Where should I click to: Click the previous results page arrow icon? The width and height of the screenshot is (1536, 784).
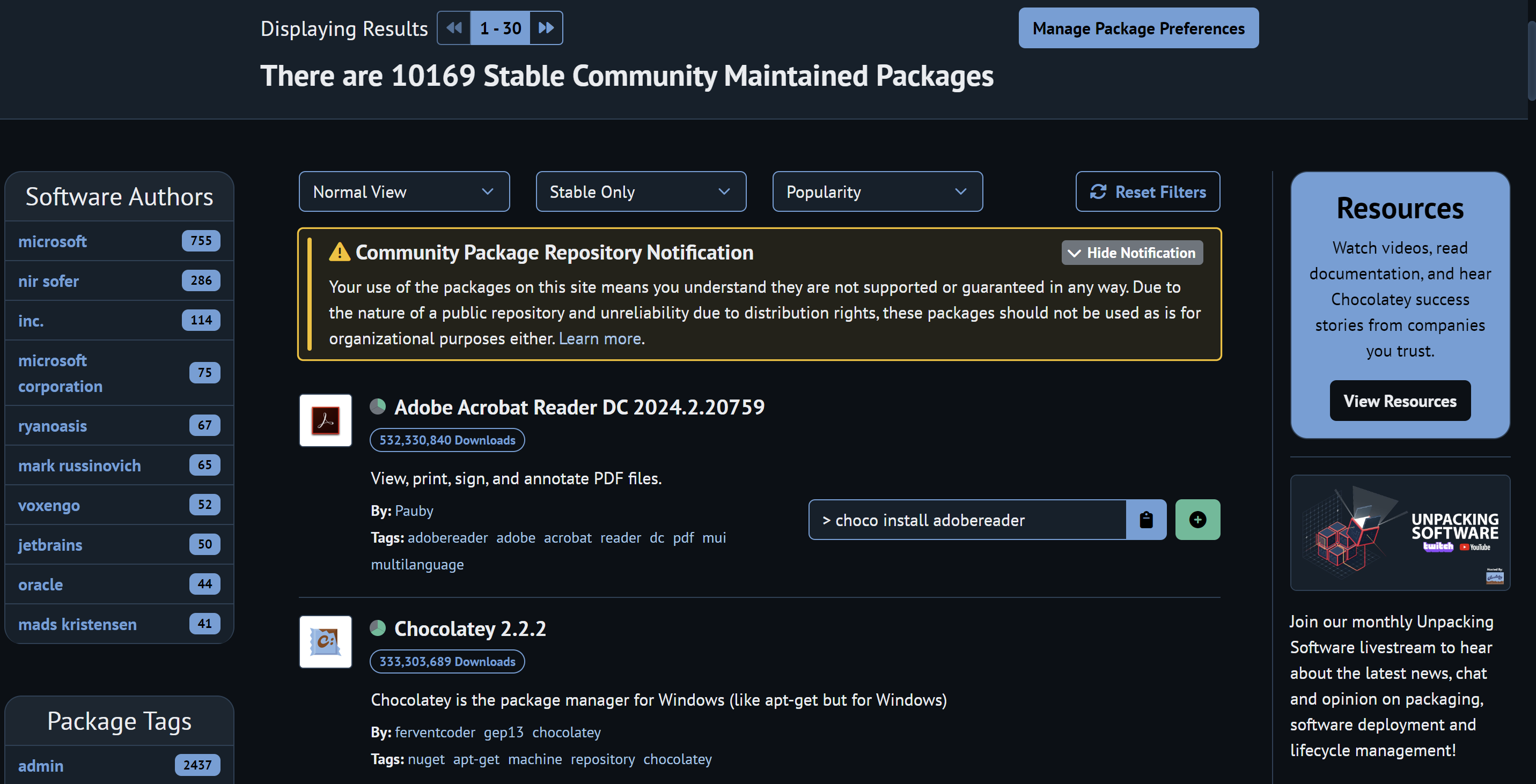(454, 28)
